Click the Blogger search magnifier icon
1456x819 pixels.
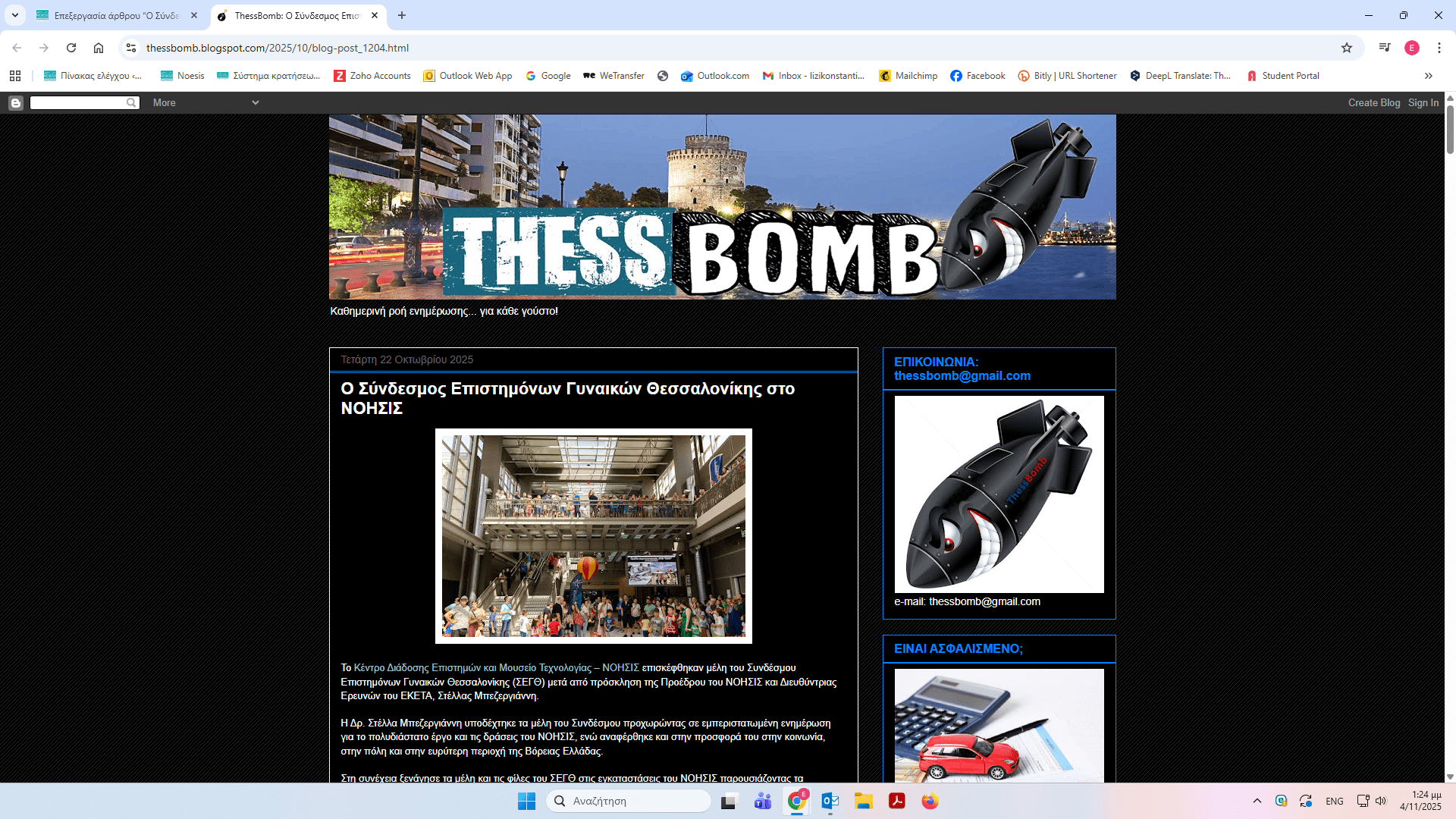coord(131,103)
